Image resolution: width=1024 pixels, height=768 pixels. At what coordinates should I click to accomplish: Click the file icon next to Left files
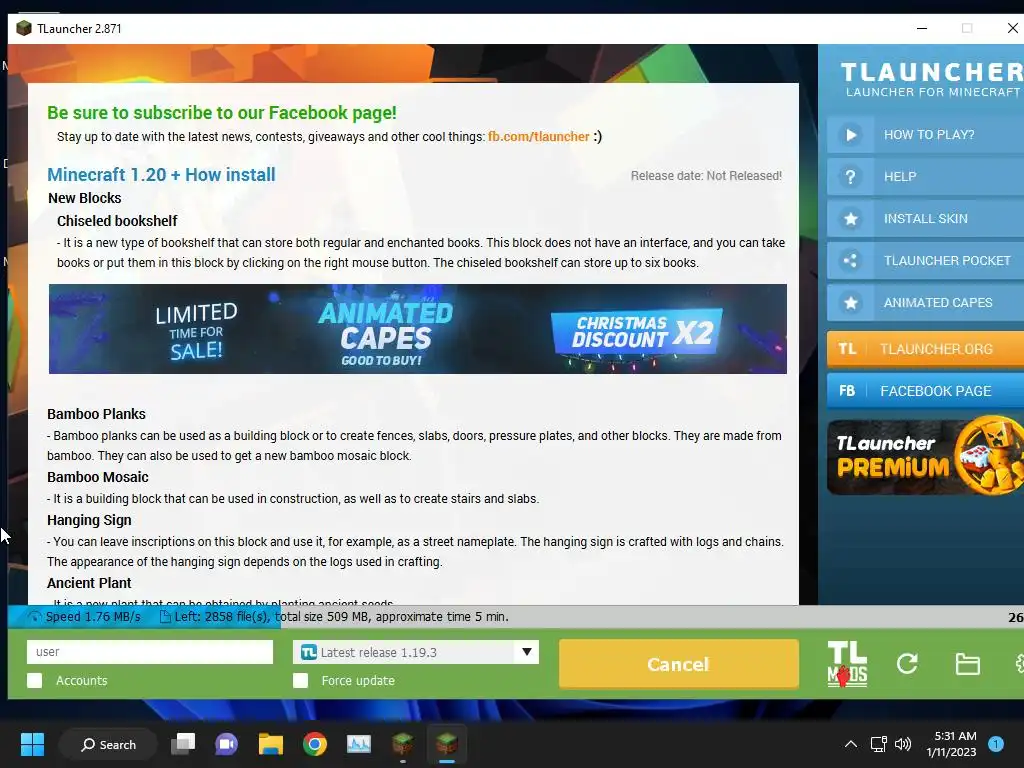[165, 616]
